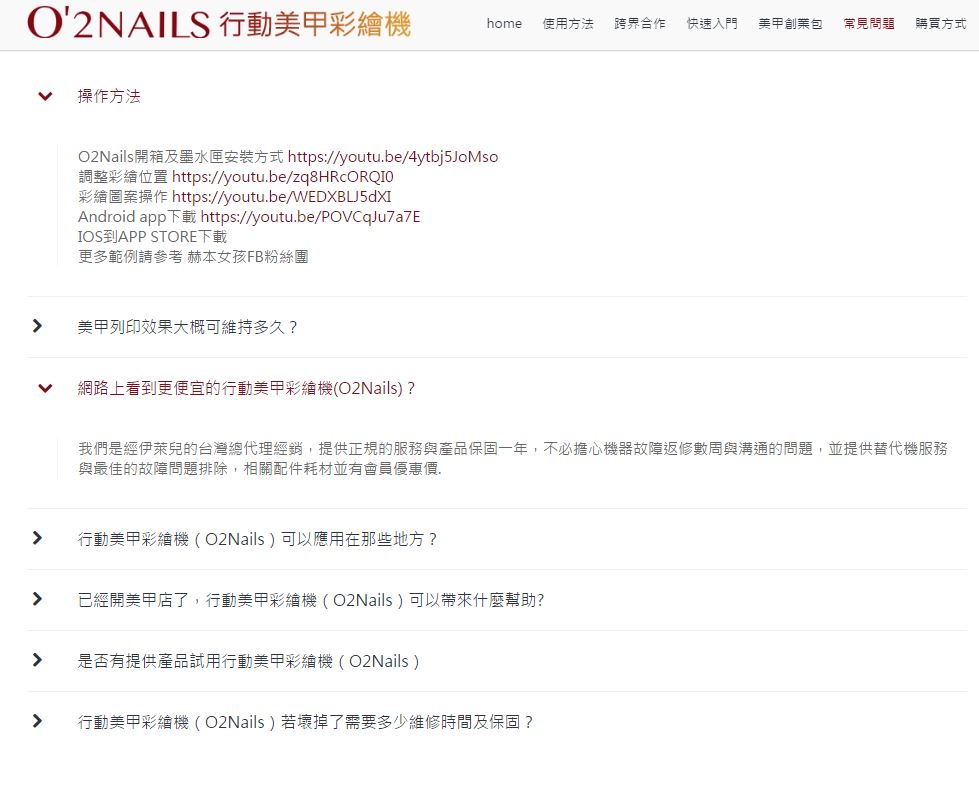Expand the 若壞掉了需要多少維修時間 chevron

click(x=37, y=721)
